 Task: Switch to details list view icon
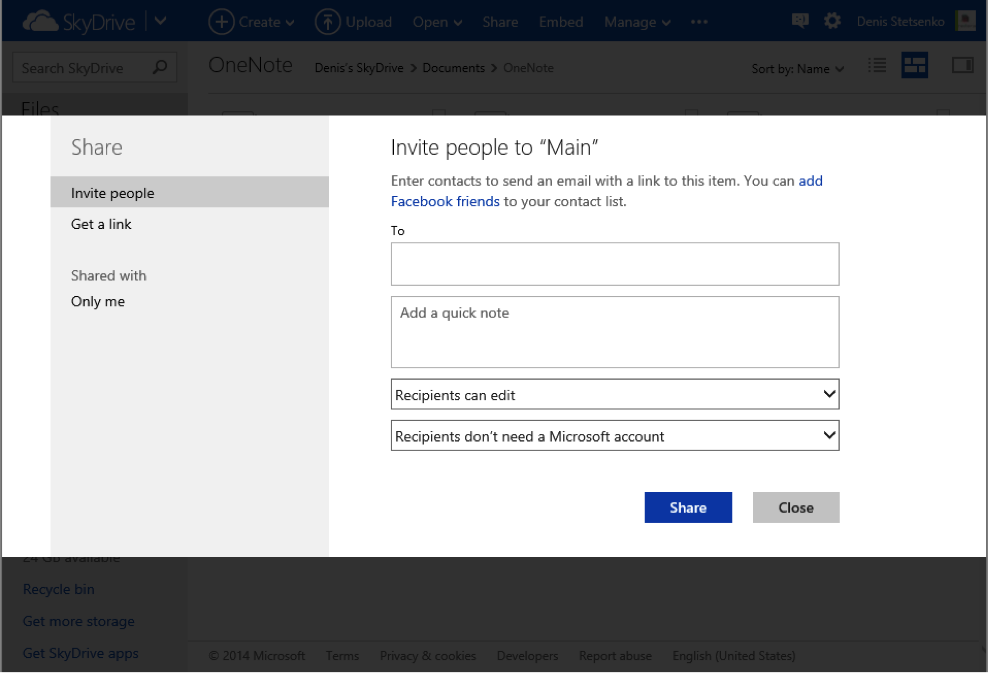point(877,65)
